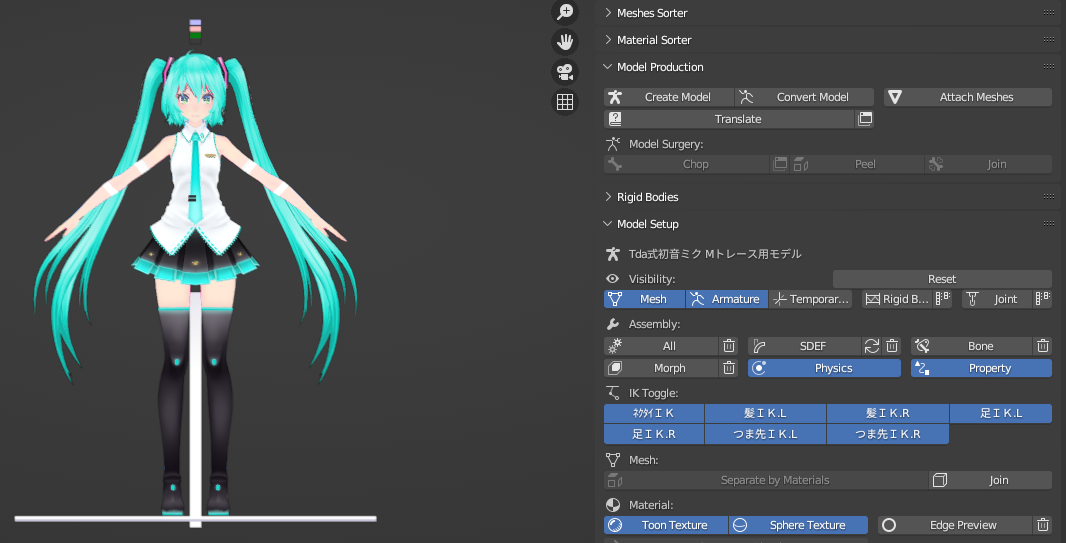Remove Edge Preview with its trash icon
This screenshot has height=543, width=1066.
(x=1043, y=525)
